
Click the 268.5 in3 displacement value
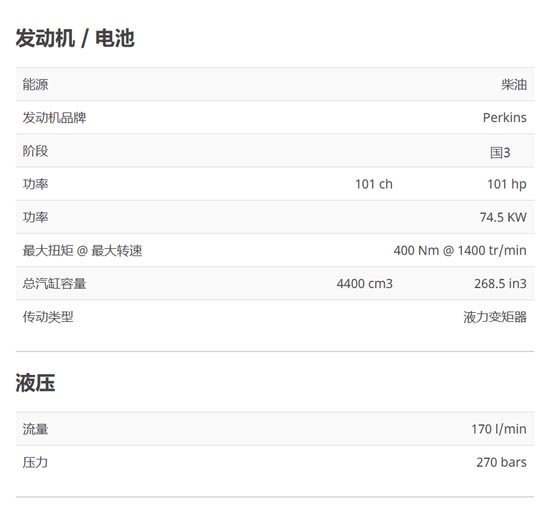click(501, 283)
